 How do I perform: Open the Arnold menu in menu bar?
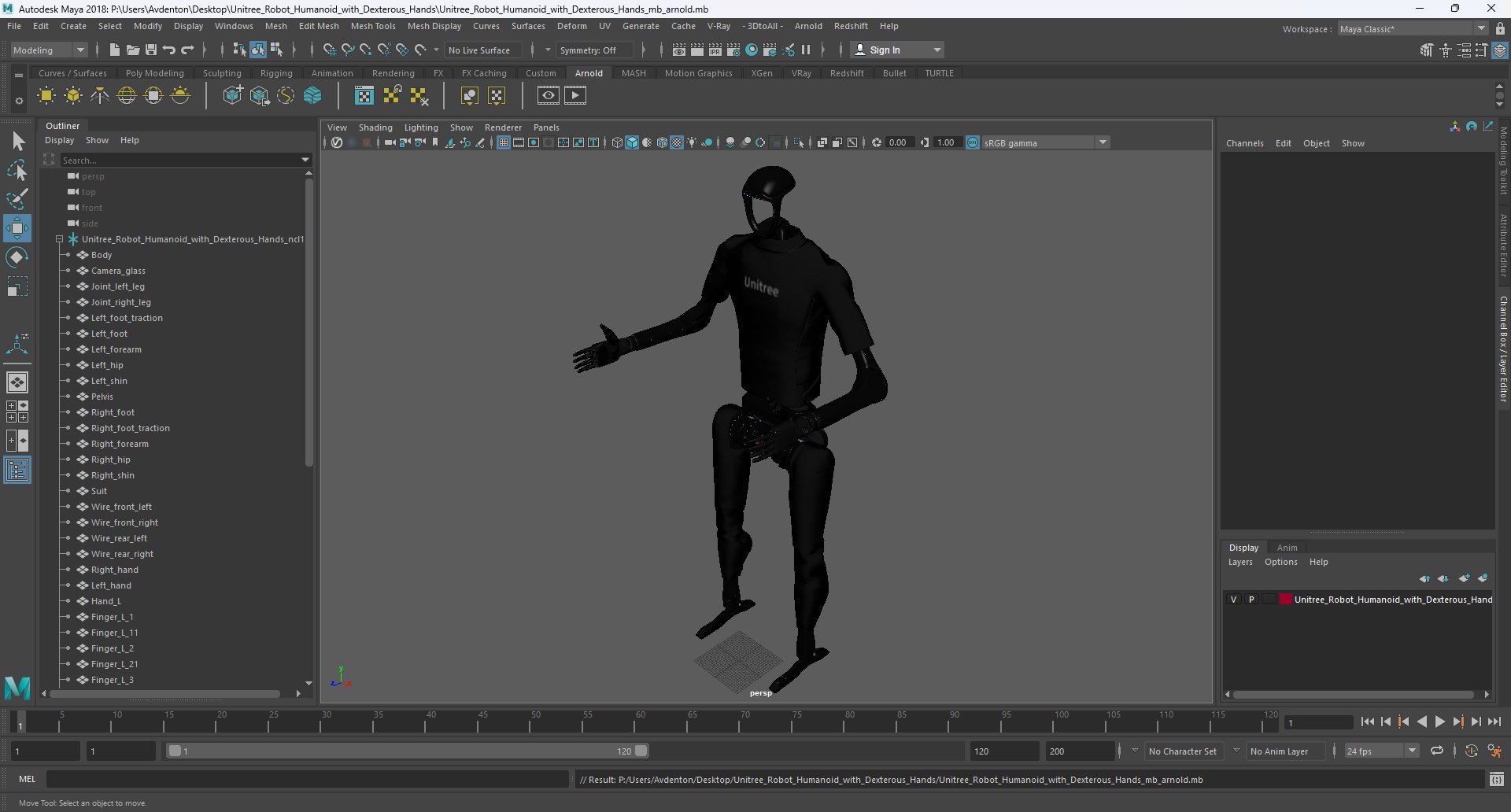click(808, 26)
